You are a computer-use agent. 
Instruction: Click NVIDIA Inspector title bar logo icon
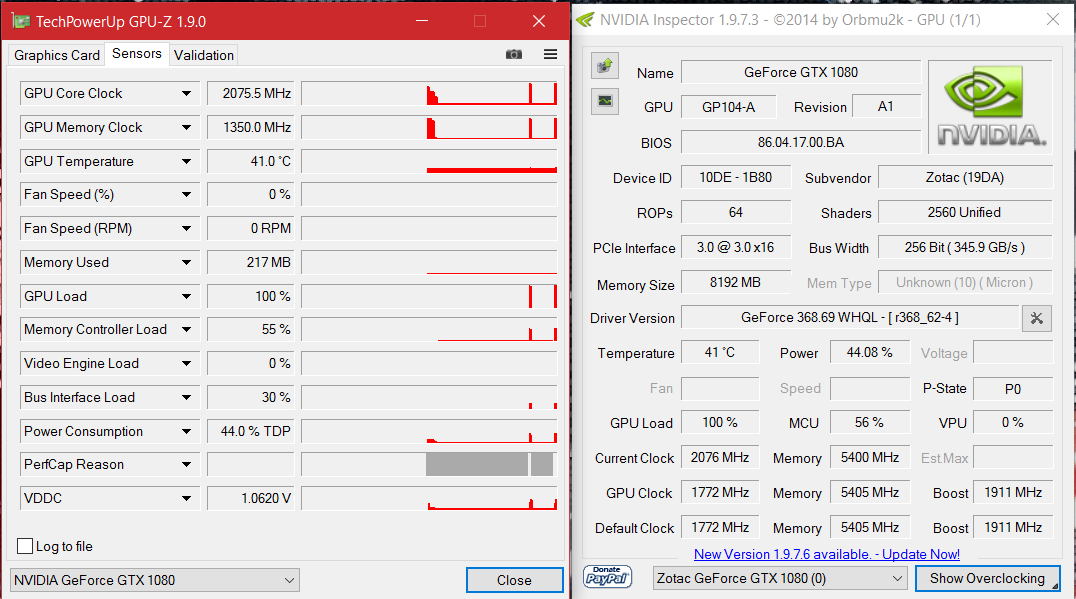tap(585, 20)
